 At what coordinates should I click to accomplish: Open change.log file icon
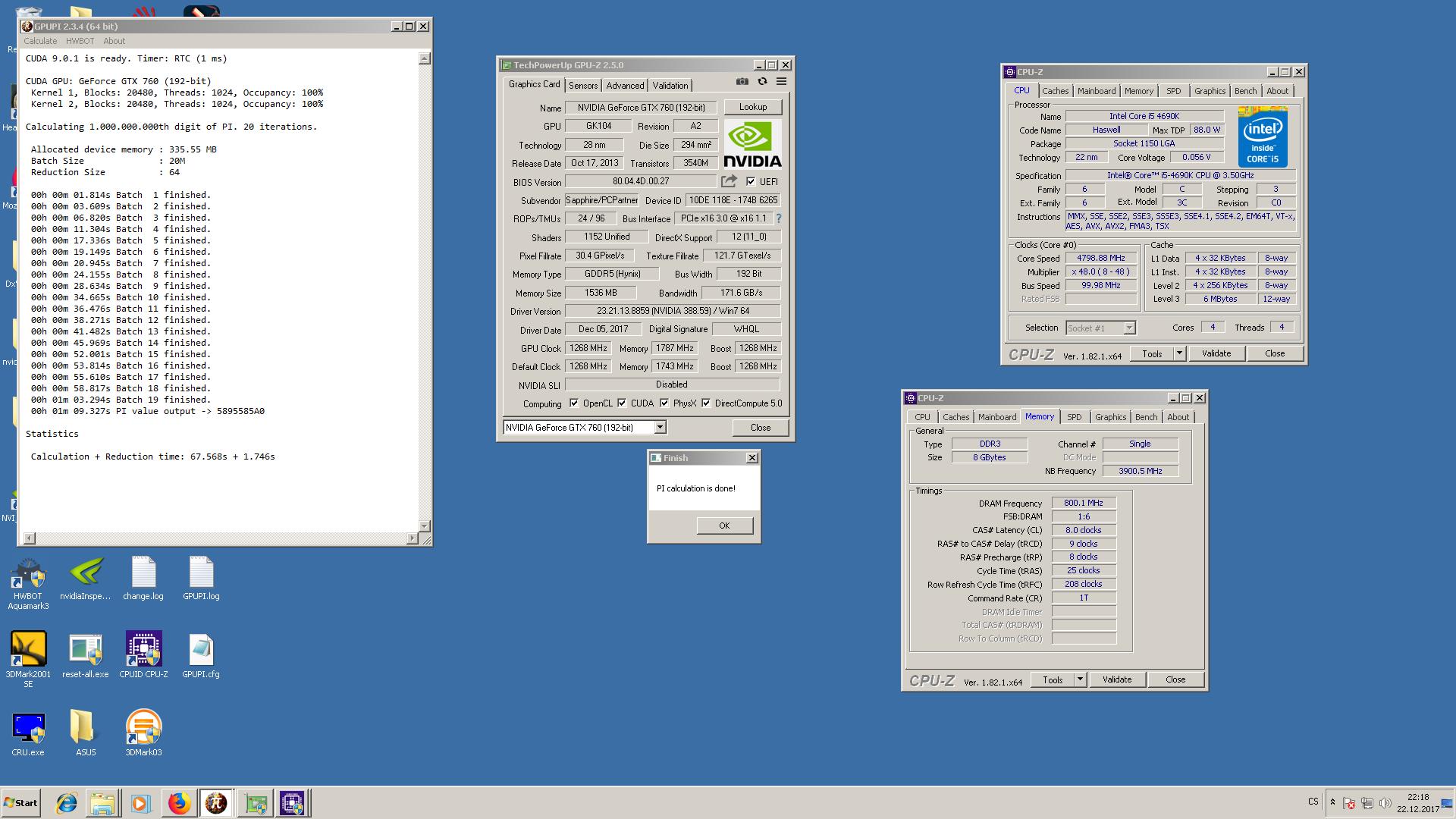click(143, 579)
